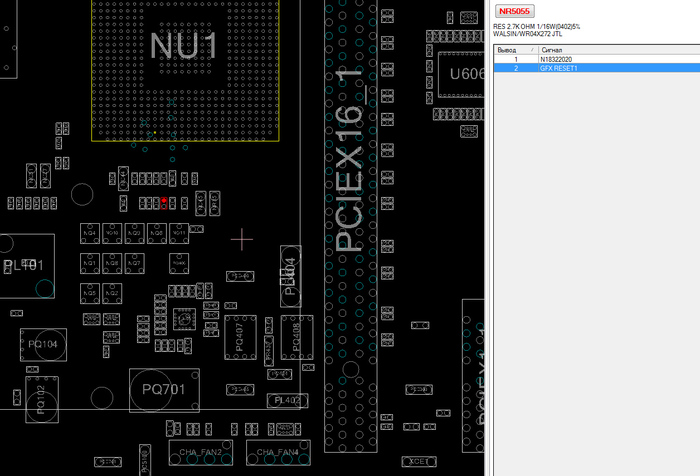Click the PL402 component
The width and height of the screenshot is (700, 476).
(x=286, y=401)
